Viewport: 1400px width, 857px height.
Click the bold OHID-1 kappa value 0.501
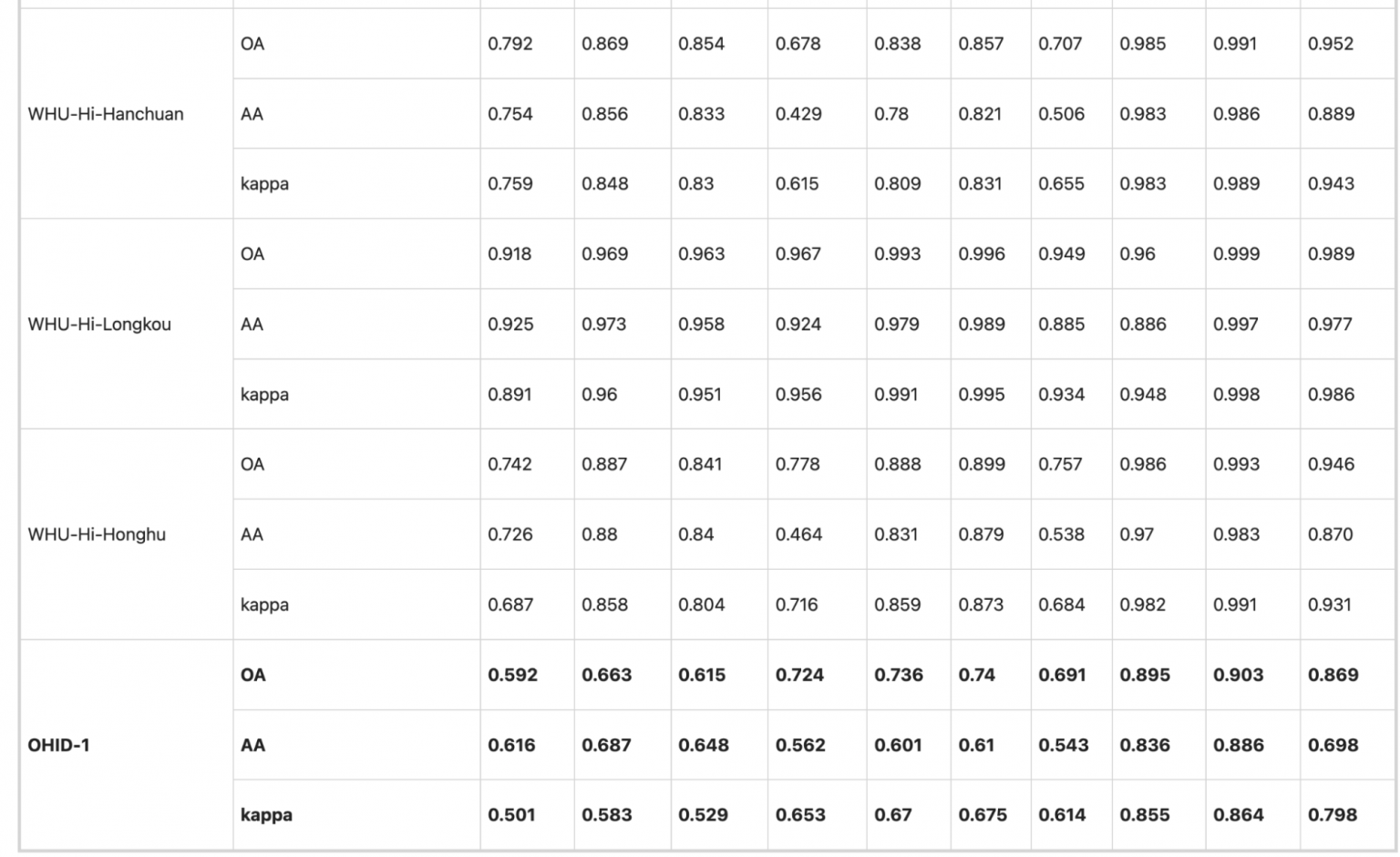tap(511, 815)
